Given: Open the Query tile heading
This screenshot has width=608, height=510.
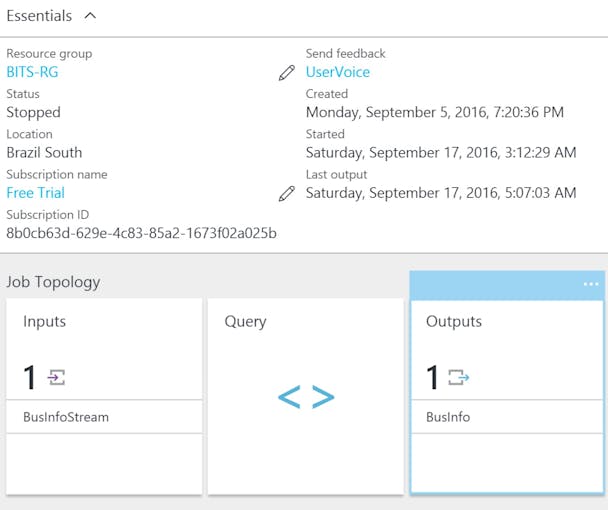Looking at the screenshot, I should point(245,322).
